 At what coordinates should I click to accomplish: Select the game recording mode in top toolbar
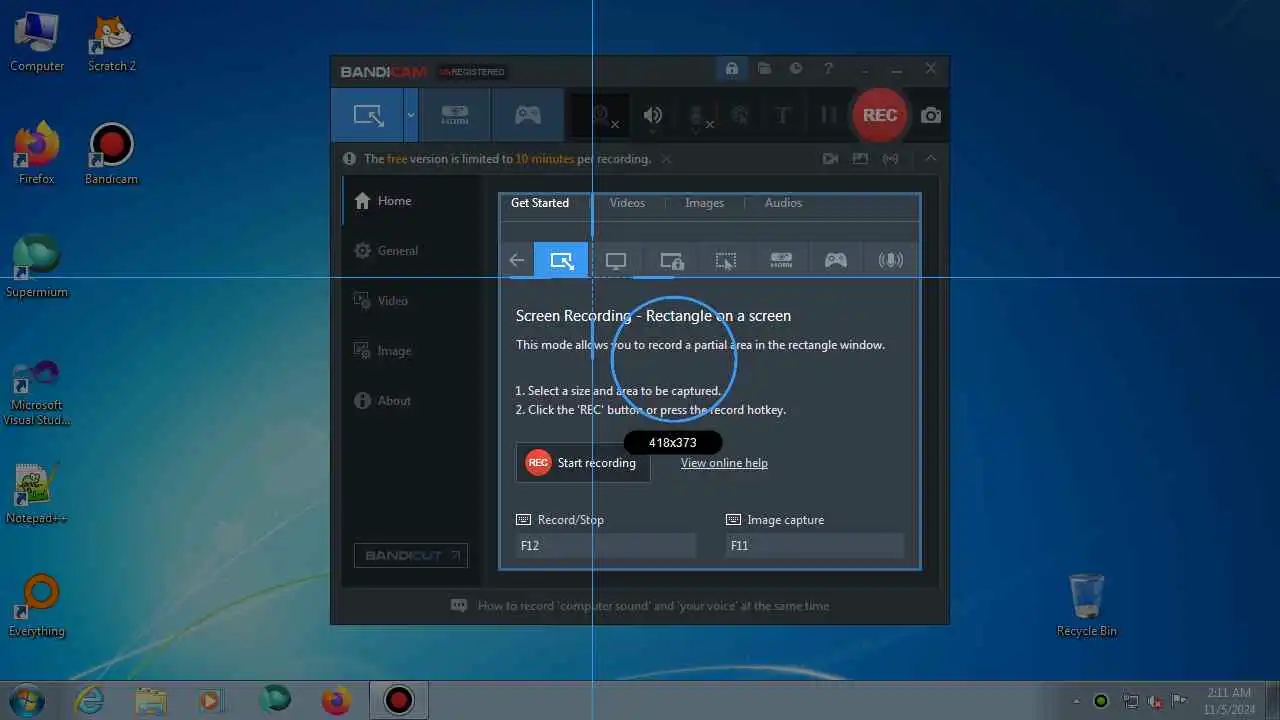528,115
